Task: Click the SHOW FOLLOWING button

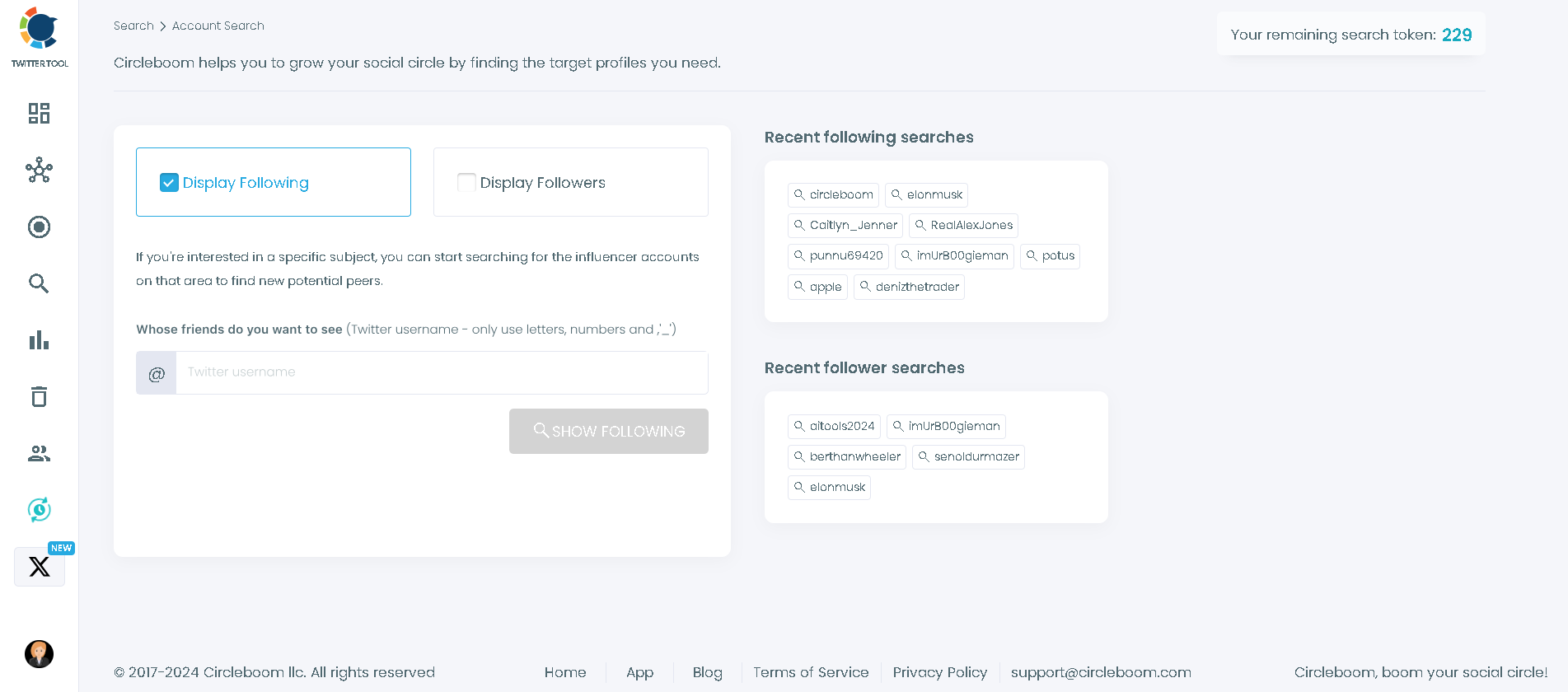Action: coord(609,432)
